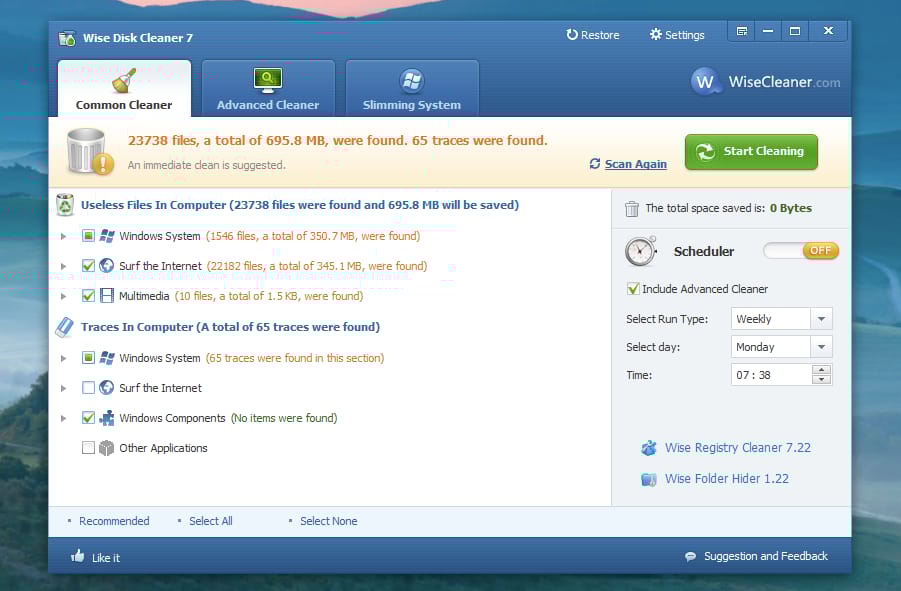Turn on the Scheduler switch
Screen dimensions: 901x591
tap(801, 251)
